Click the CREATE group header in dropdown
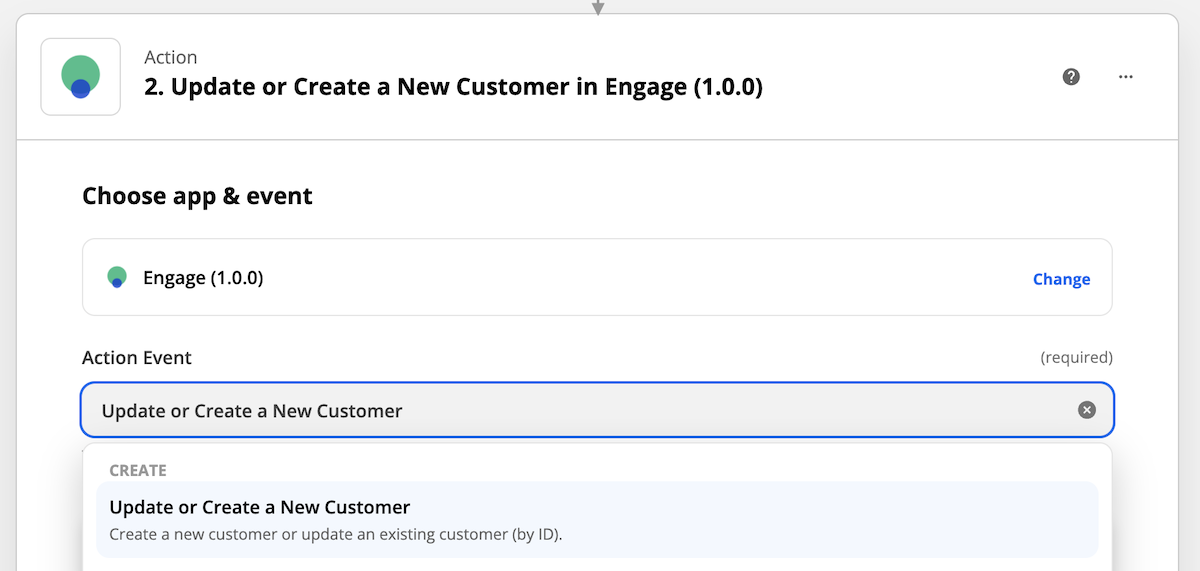Screen dimensions: 1200x571 (x=138, y=470)
